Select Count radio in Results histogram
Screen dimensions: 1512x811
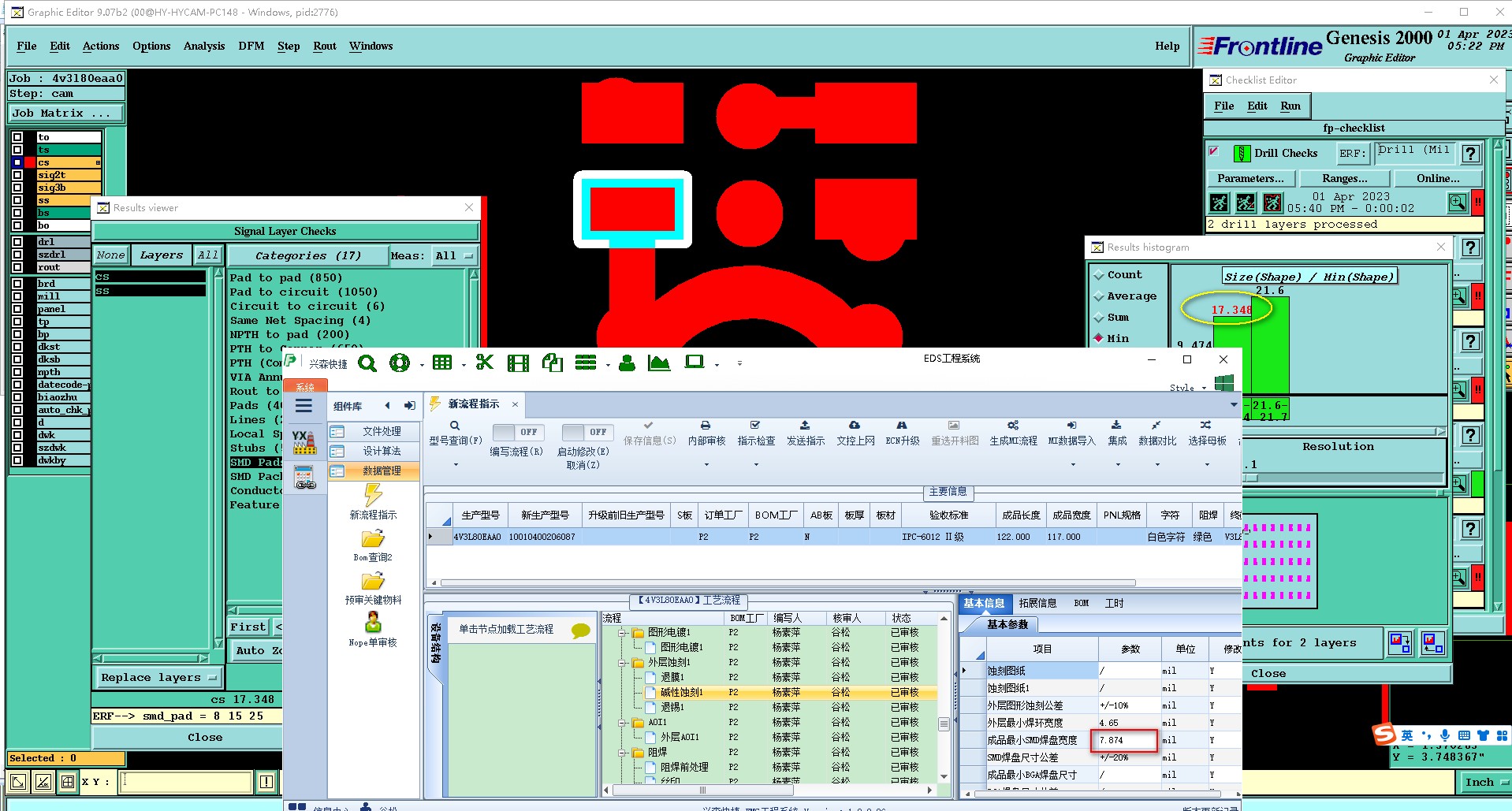tap(1098, 275)
